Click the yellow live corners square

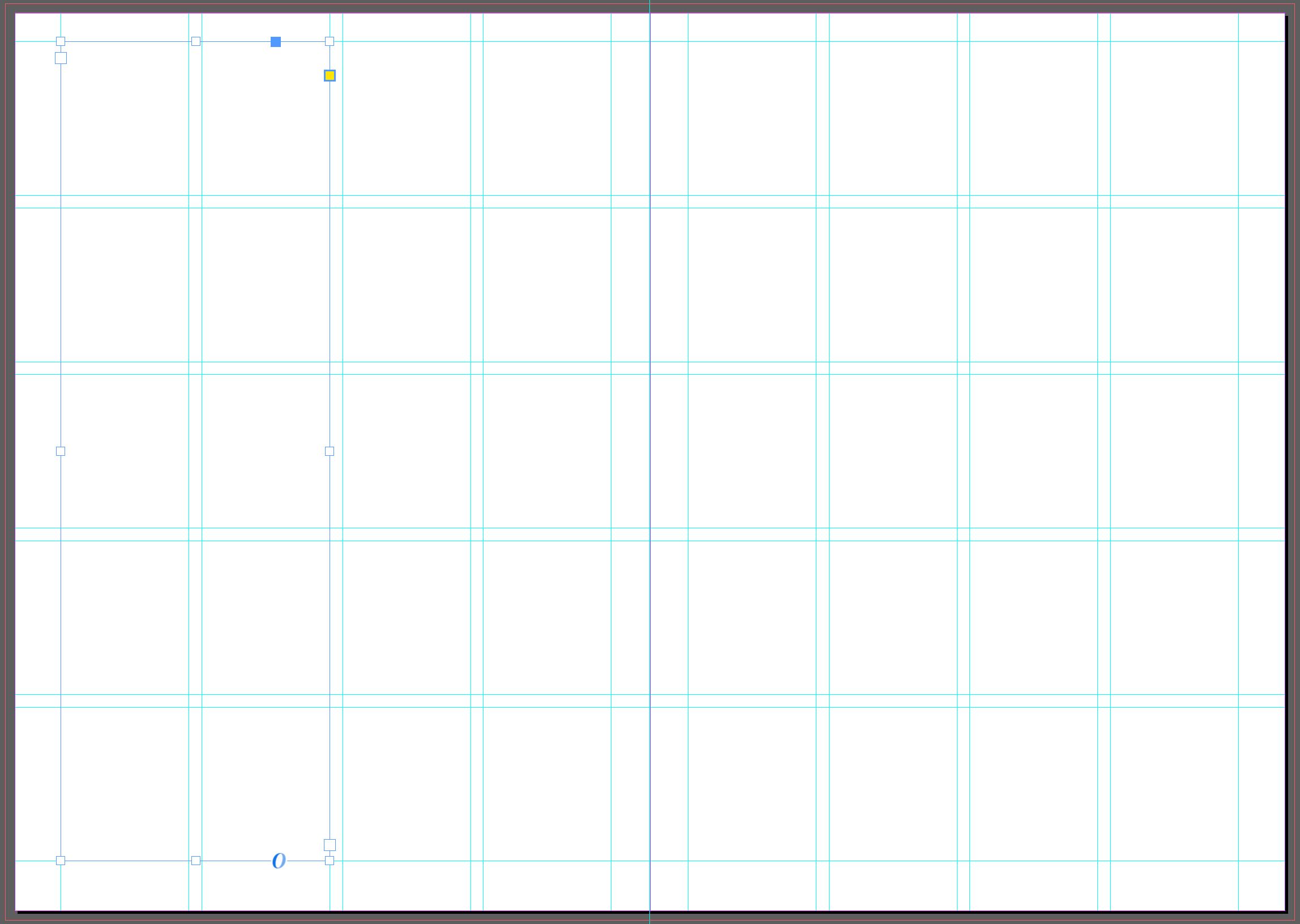tap(330, 76)
